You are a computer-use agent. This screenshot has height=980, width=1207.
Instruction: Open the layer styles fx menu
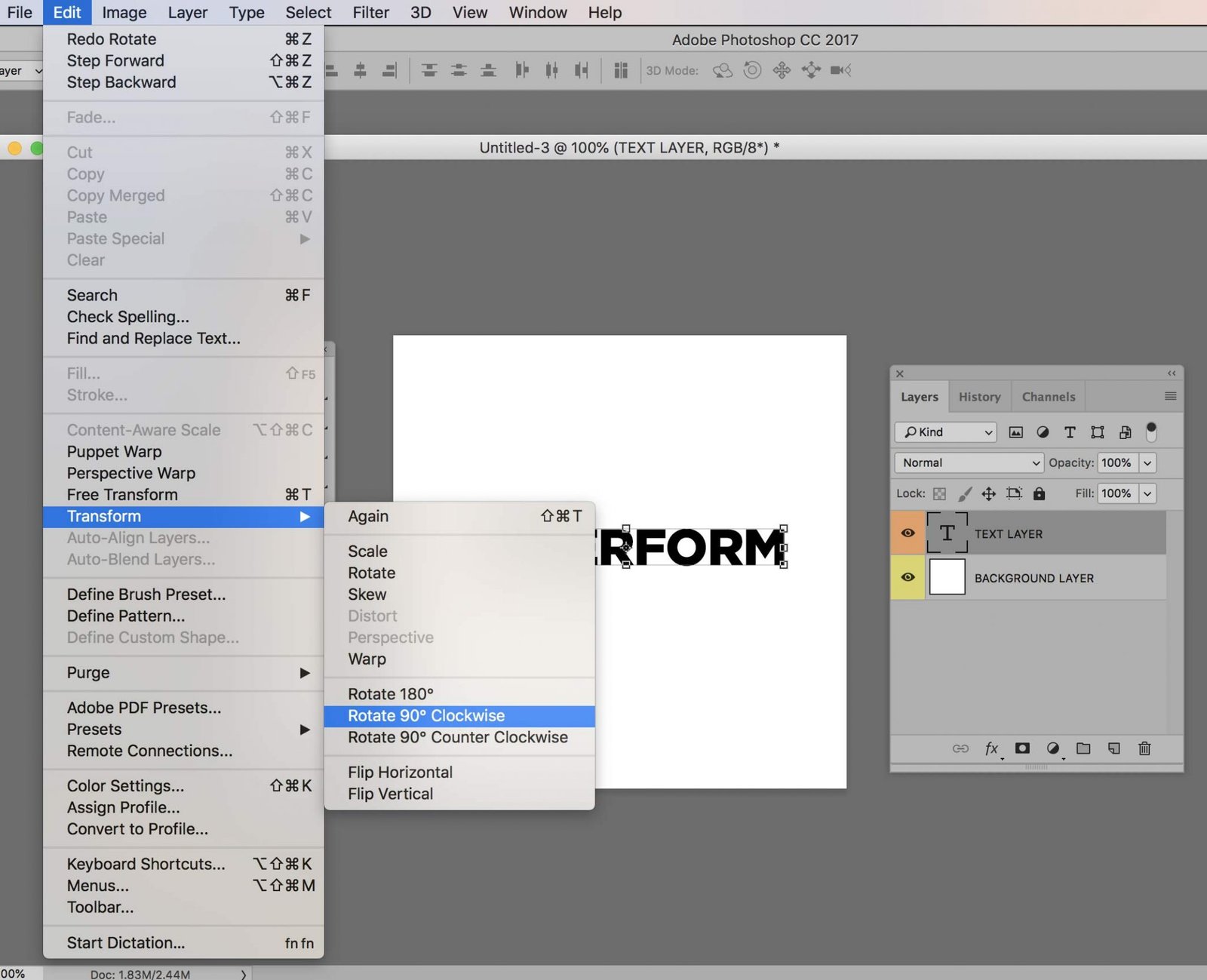tap(991, 748)
